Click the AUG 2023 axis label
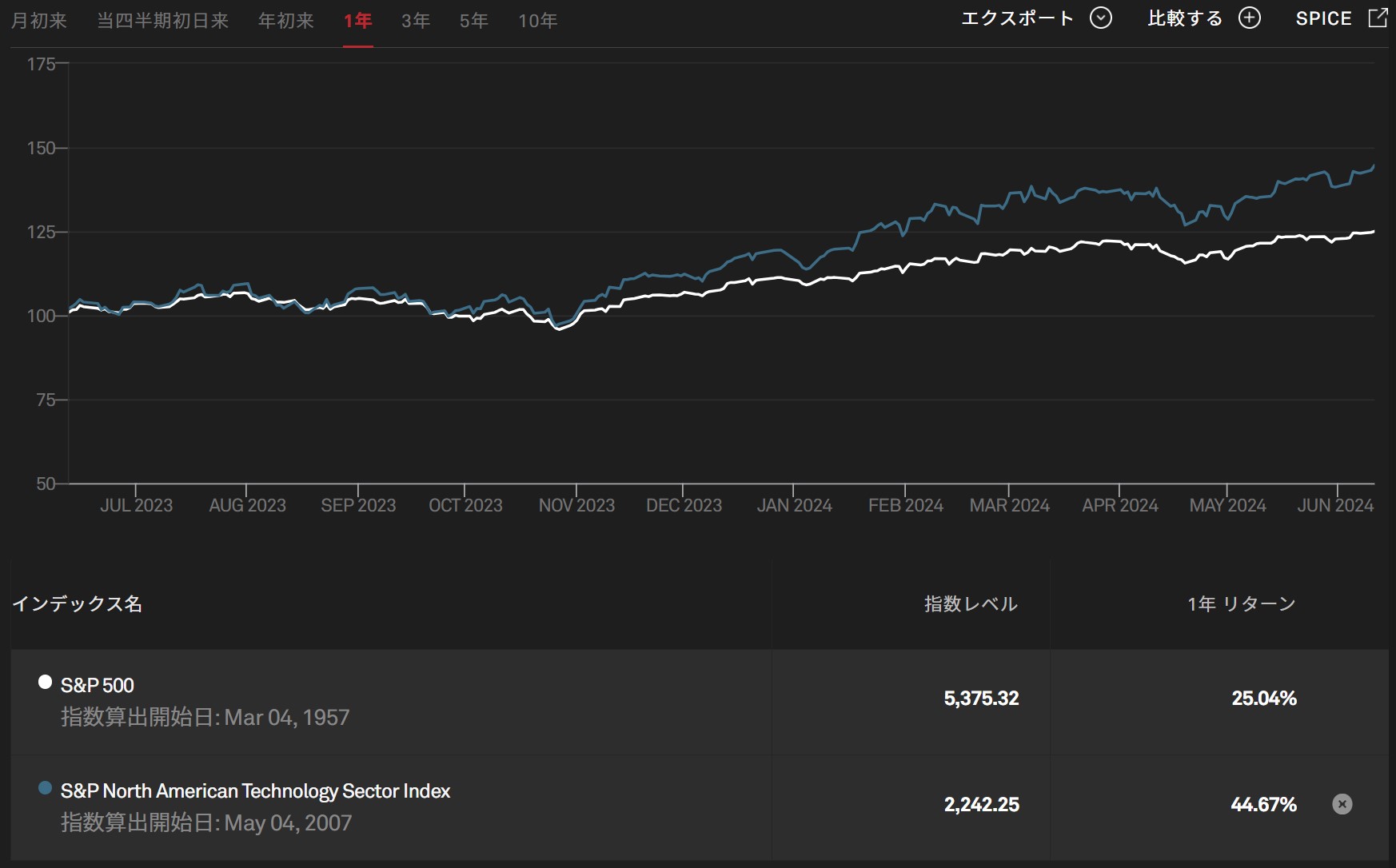The height and width of the screenshot is (868, 1396). 247,506
